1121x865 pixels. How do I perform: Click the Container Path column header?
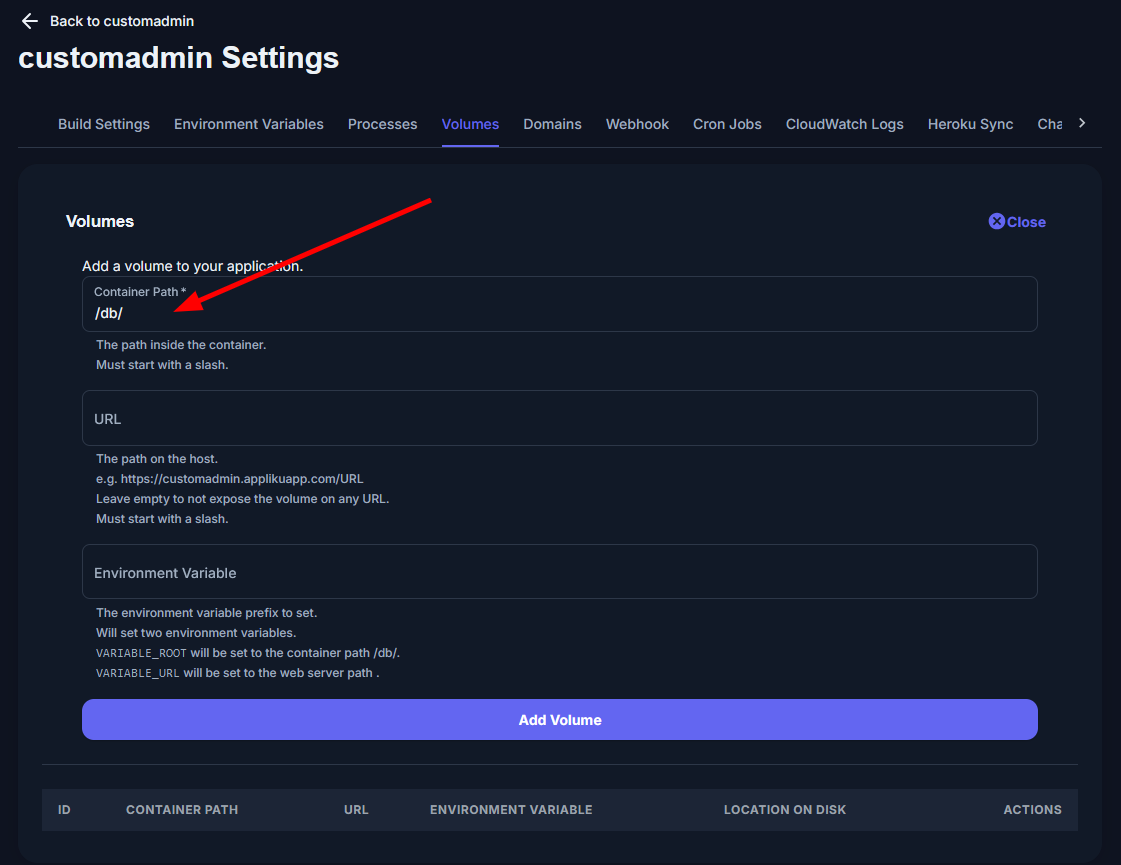pyautogui.click(x=182, y=809)
